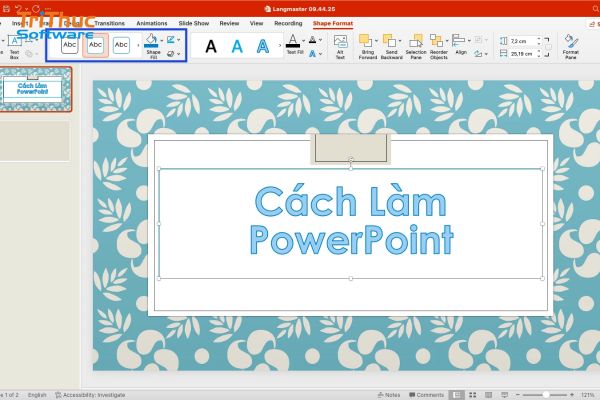
Task: Open the Shape Fill dropdown arrow
Action: point(161,40)
